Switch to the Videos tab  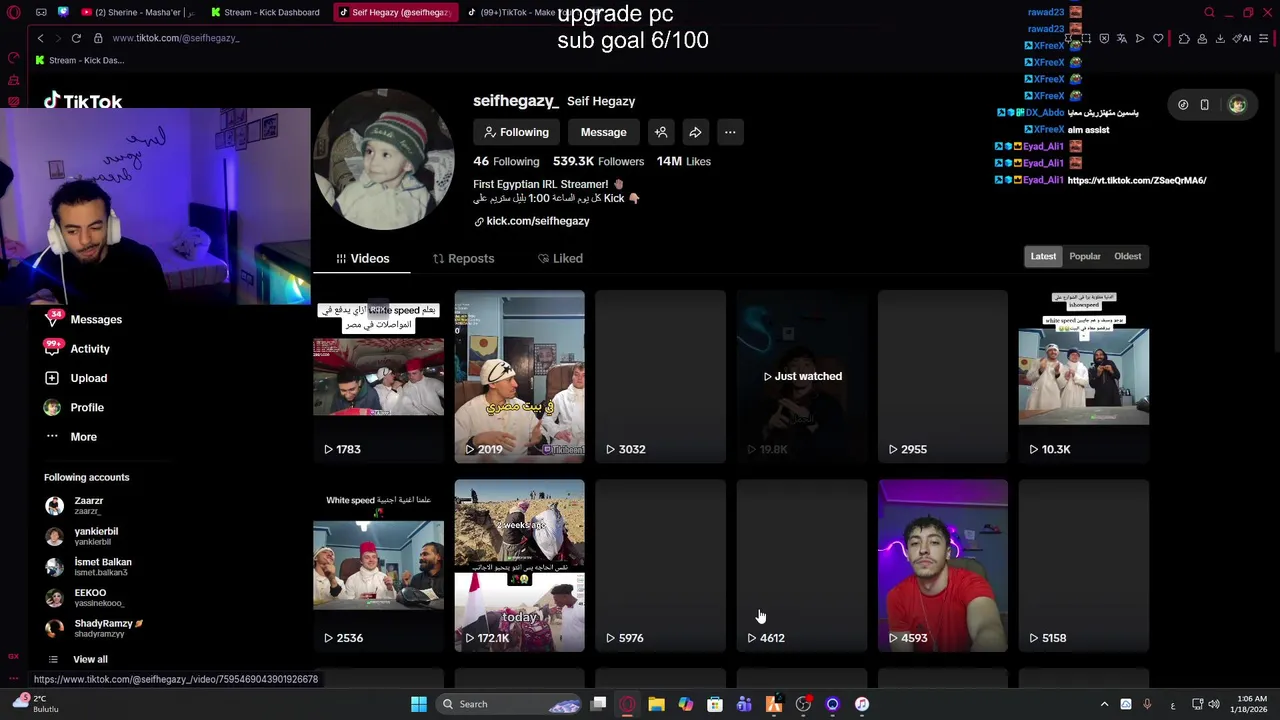click(362, 258)
